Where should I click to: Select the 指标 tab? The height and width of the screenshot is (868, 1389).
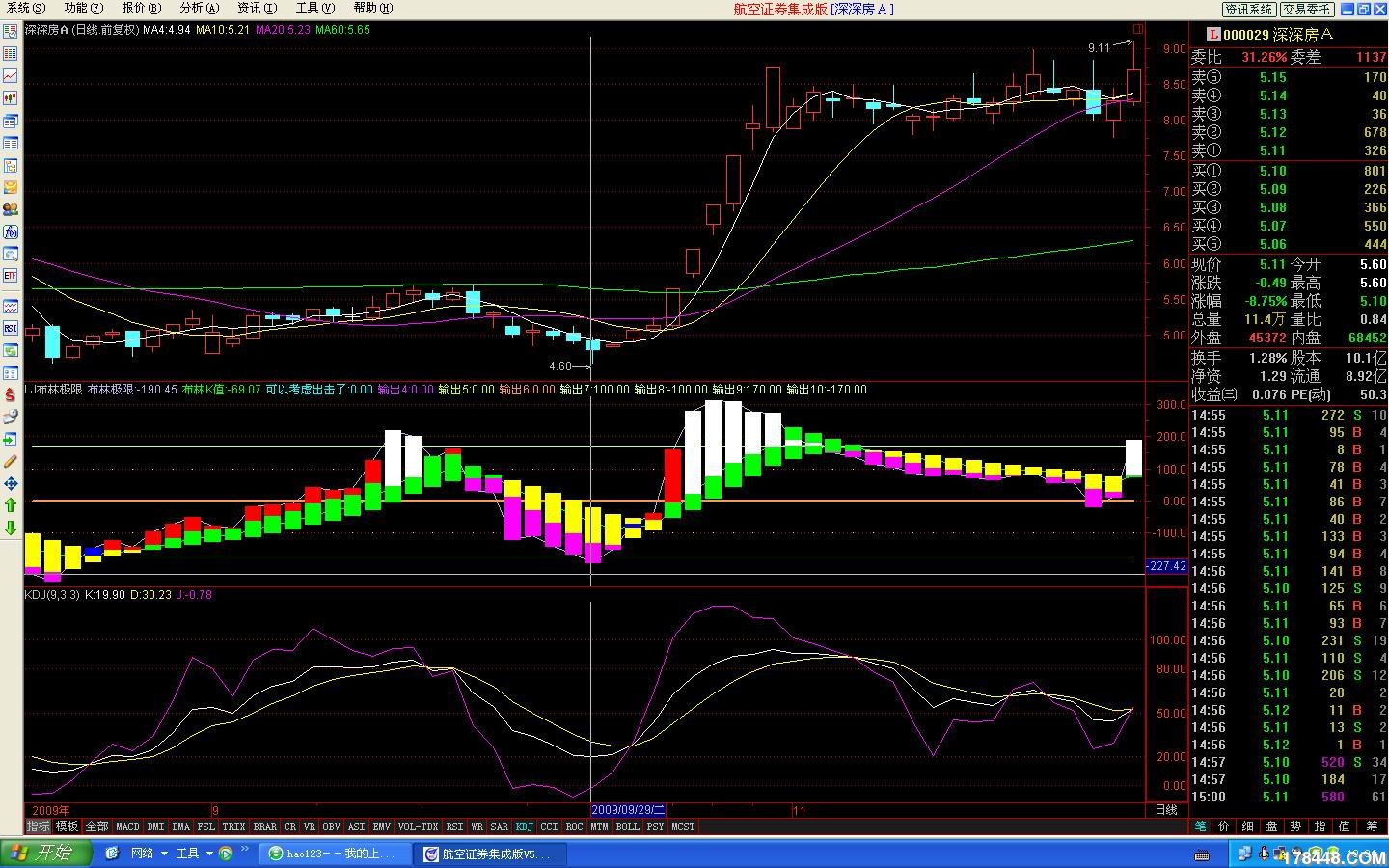point(39,827)
